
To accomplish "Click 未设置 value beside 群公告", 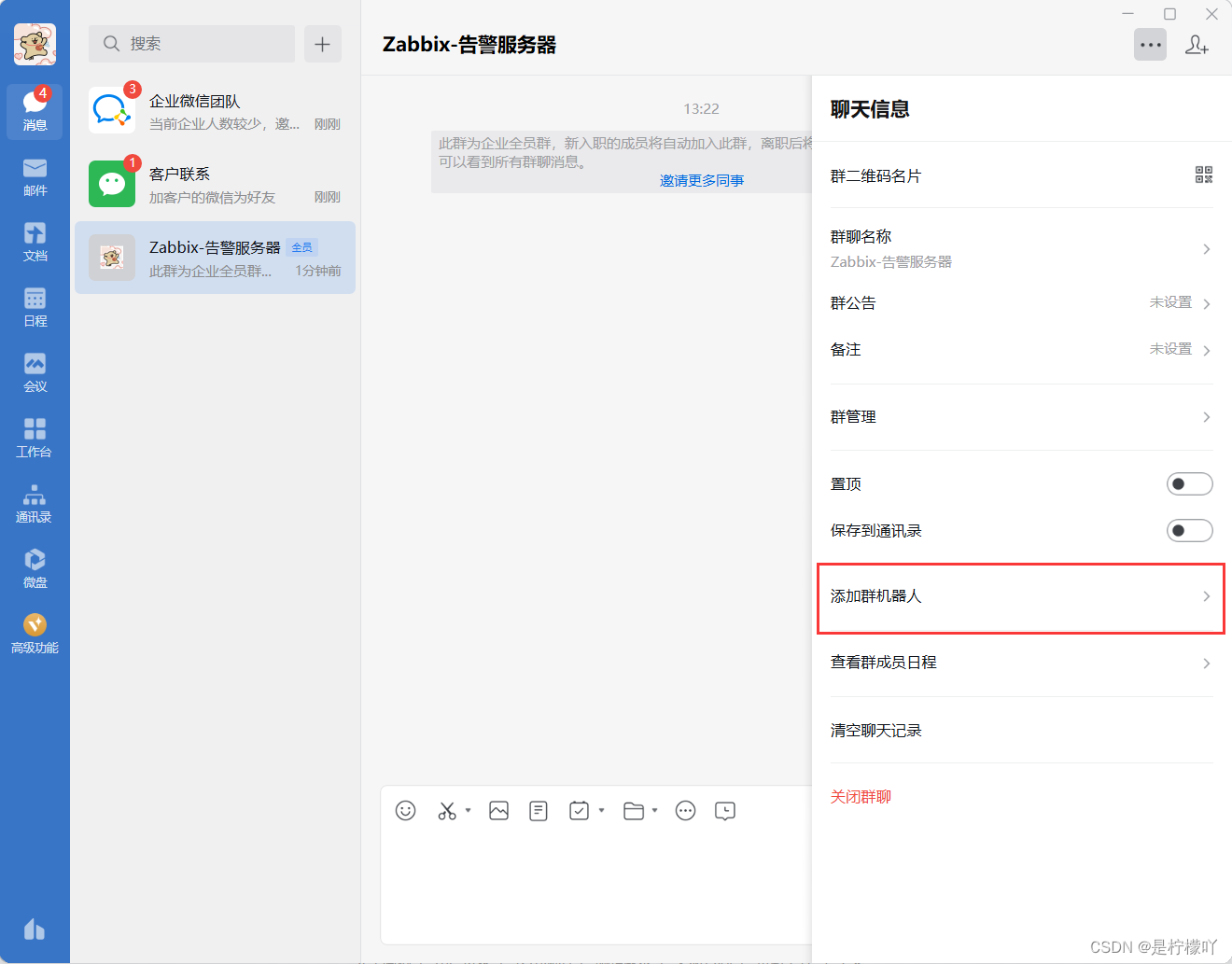I will 1170,302.
